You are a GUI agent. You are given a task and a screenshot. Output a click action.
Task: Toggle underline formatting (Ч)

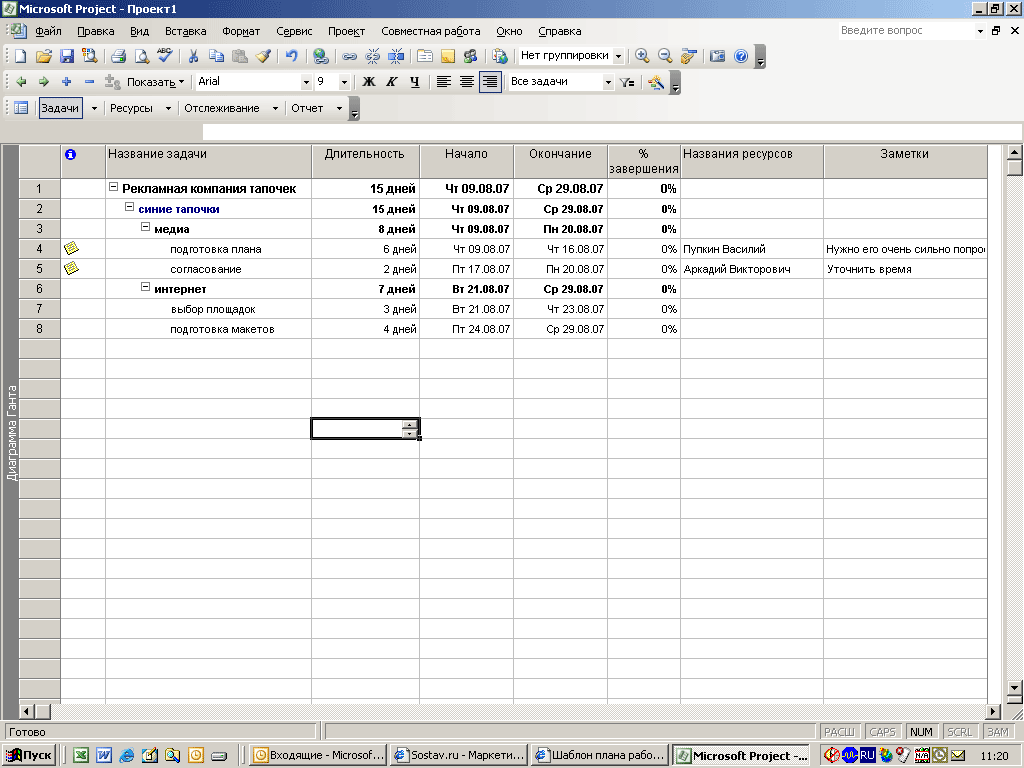click(414, 82)
